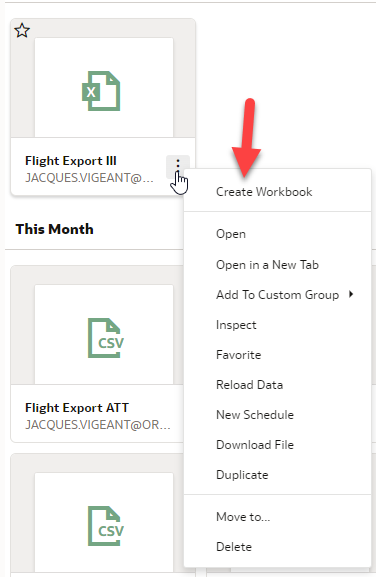Open the Flight Export ATT dataset title
The image size is (376, 577).
point(77,408)
